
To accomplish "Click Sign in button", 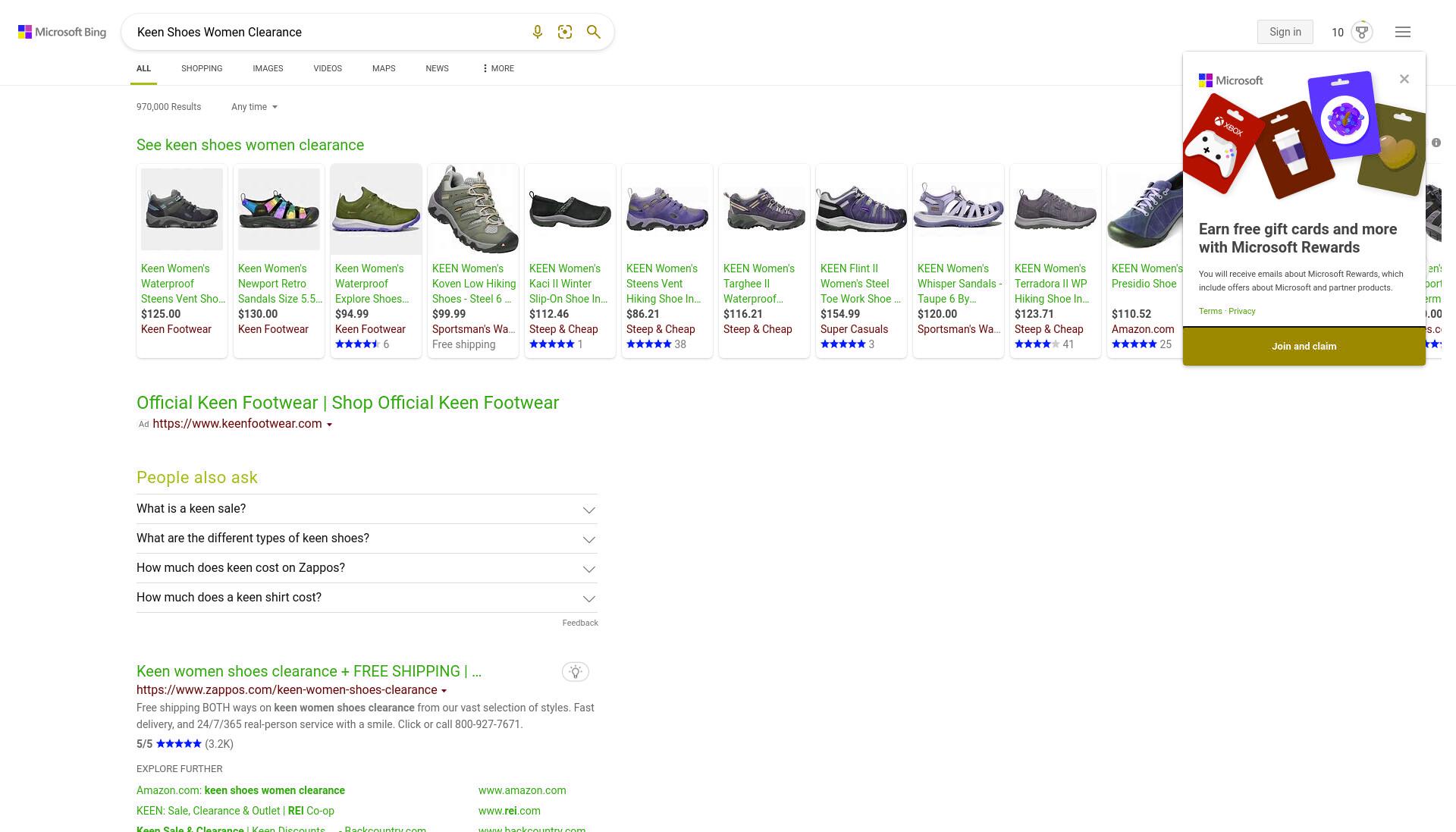I will tap(1285, 32).
